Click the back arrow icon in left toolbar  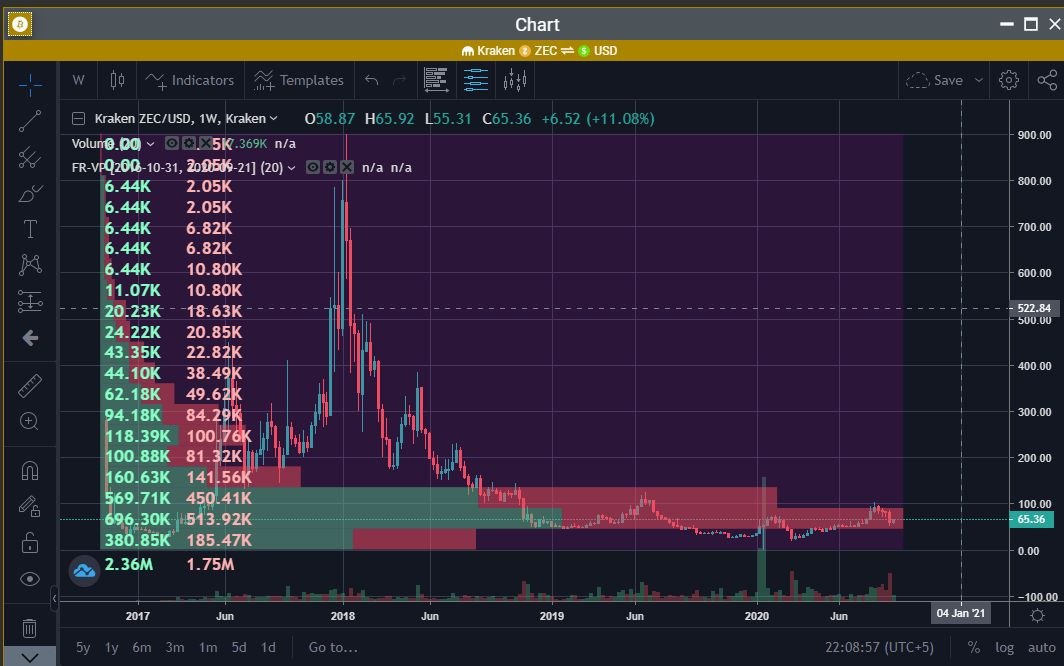30,337
